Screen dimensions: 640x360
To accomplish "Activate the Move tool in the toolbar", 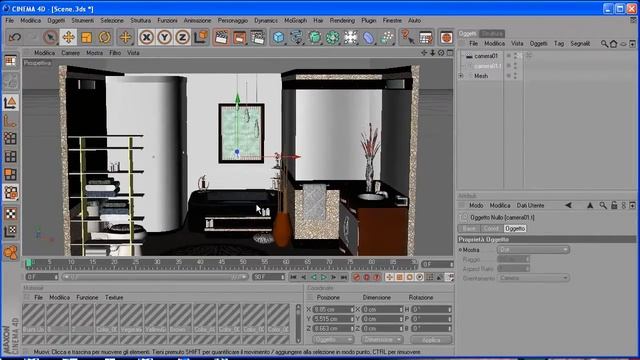I will pos(68,37).
